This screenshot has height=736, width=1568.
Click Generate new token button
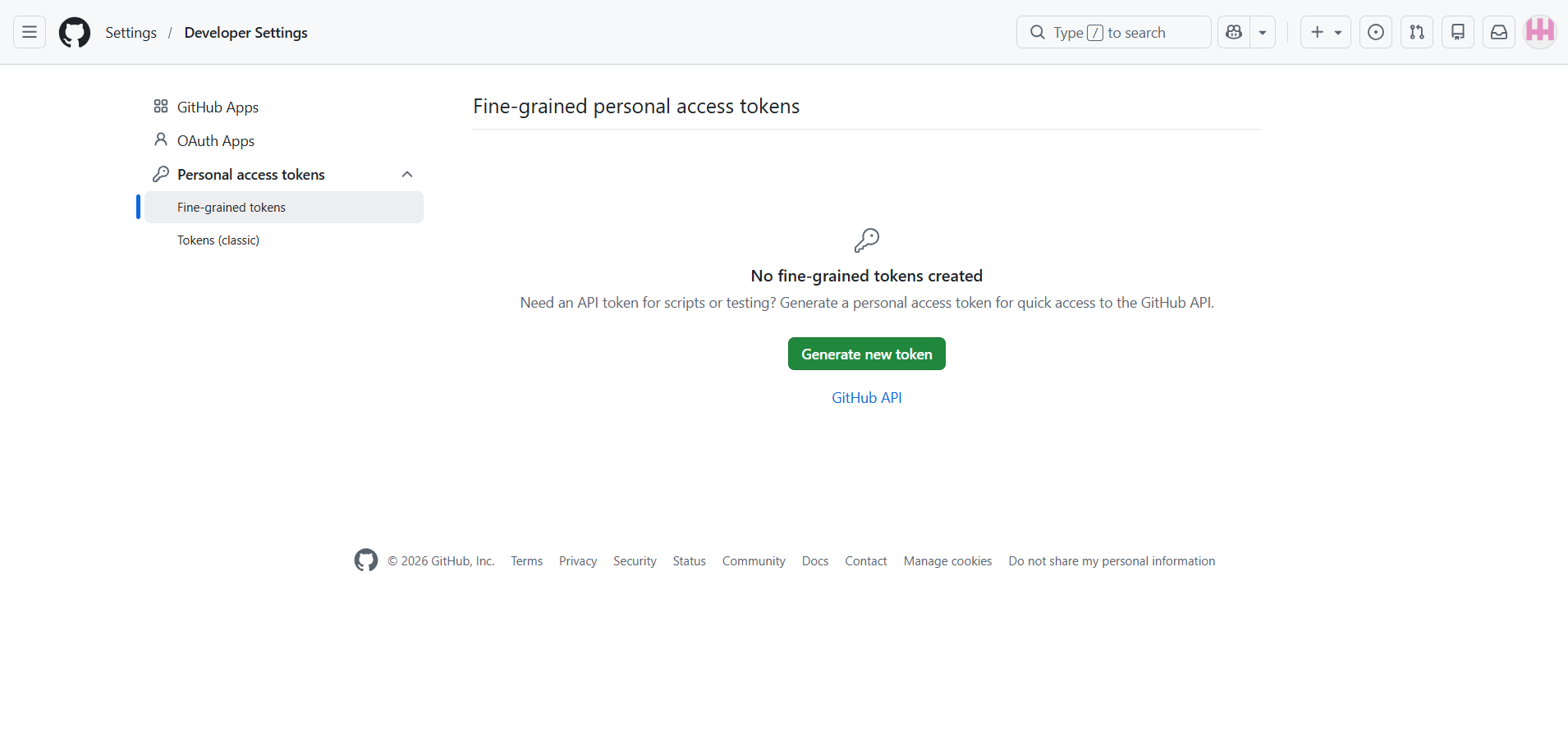(x=867, y=354)
